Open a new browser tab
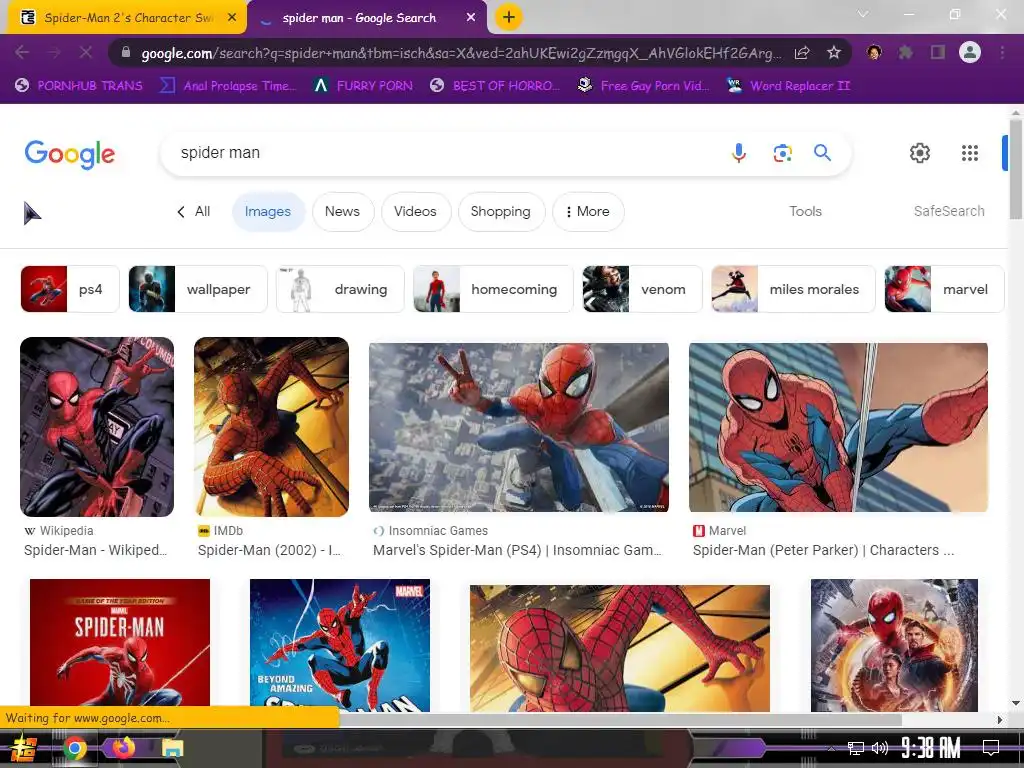 [x=509, y=17]
